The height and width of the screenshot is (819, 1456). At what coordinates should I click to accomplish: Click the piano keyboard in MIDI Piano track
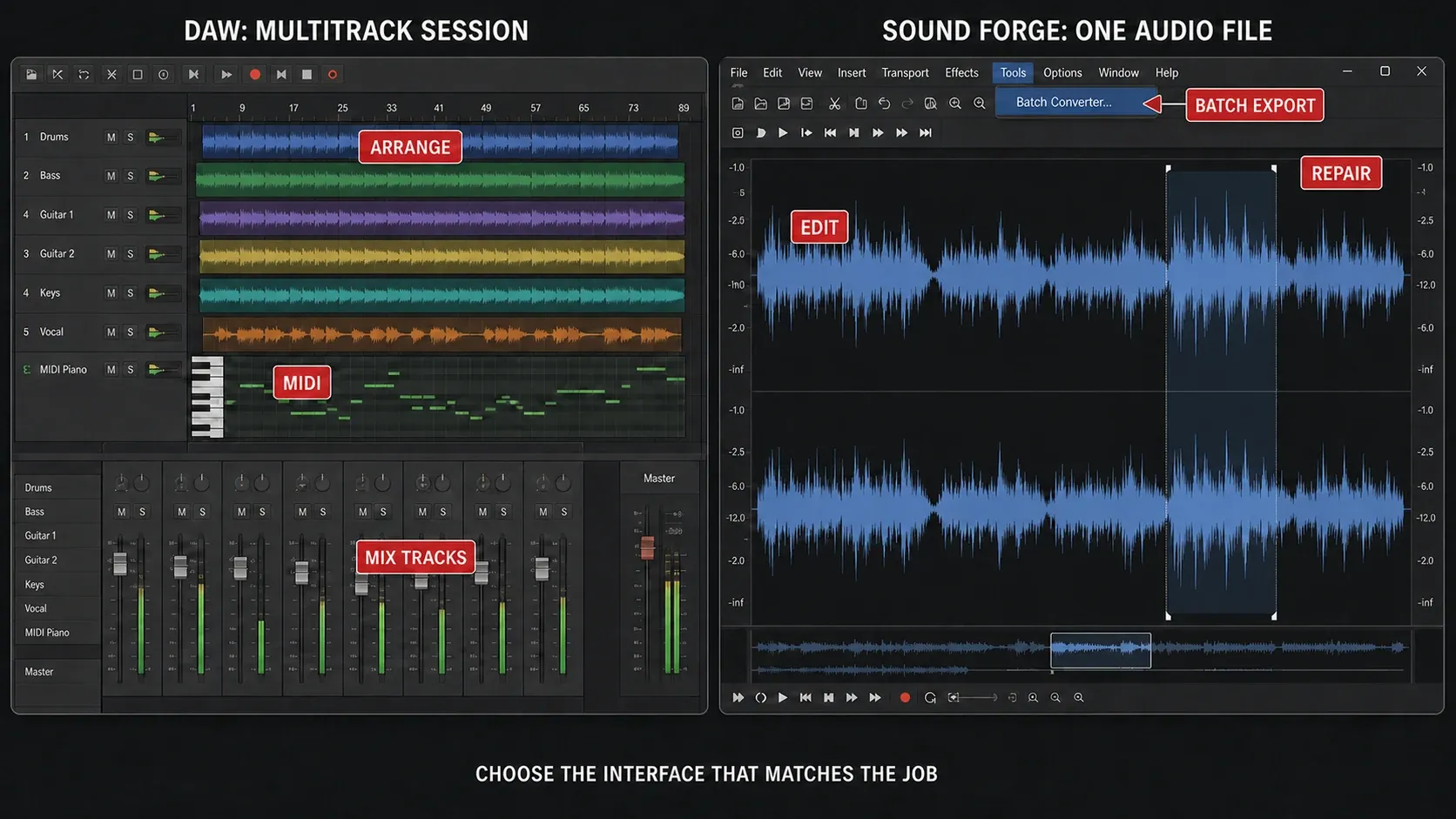tap(207, 397)
